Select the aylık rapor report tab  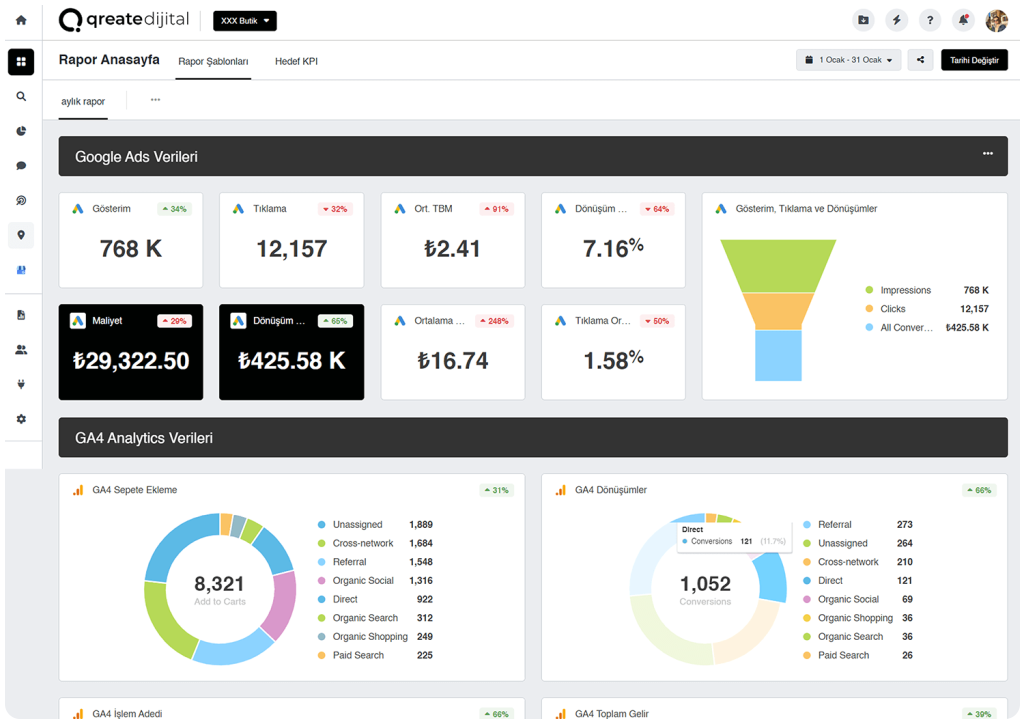83,101
